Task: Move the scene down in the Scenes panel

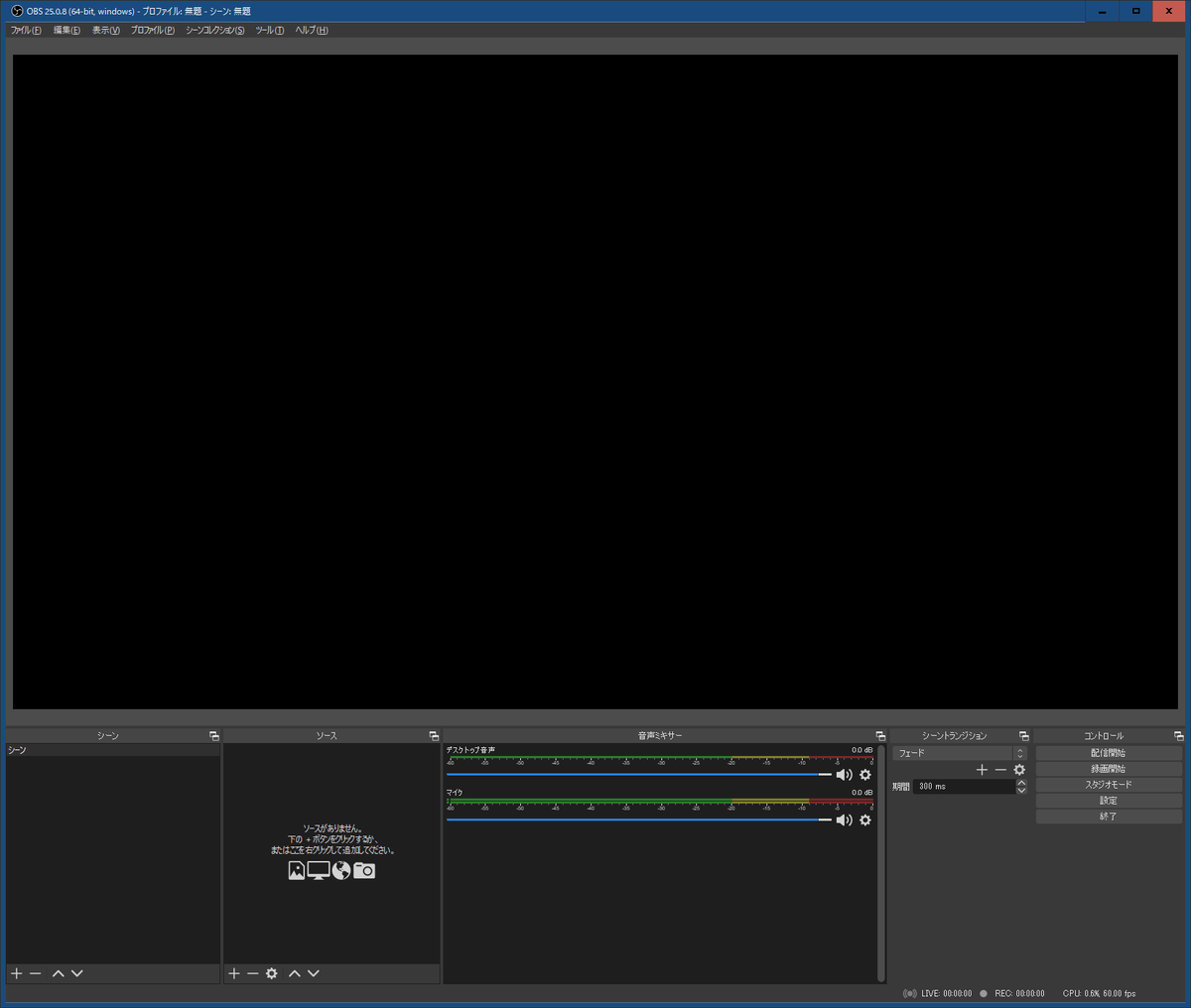Action: (x=77, y=973)
